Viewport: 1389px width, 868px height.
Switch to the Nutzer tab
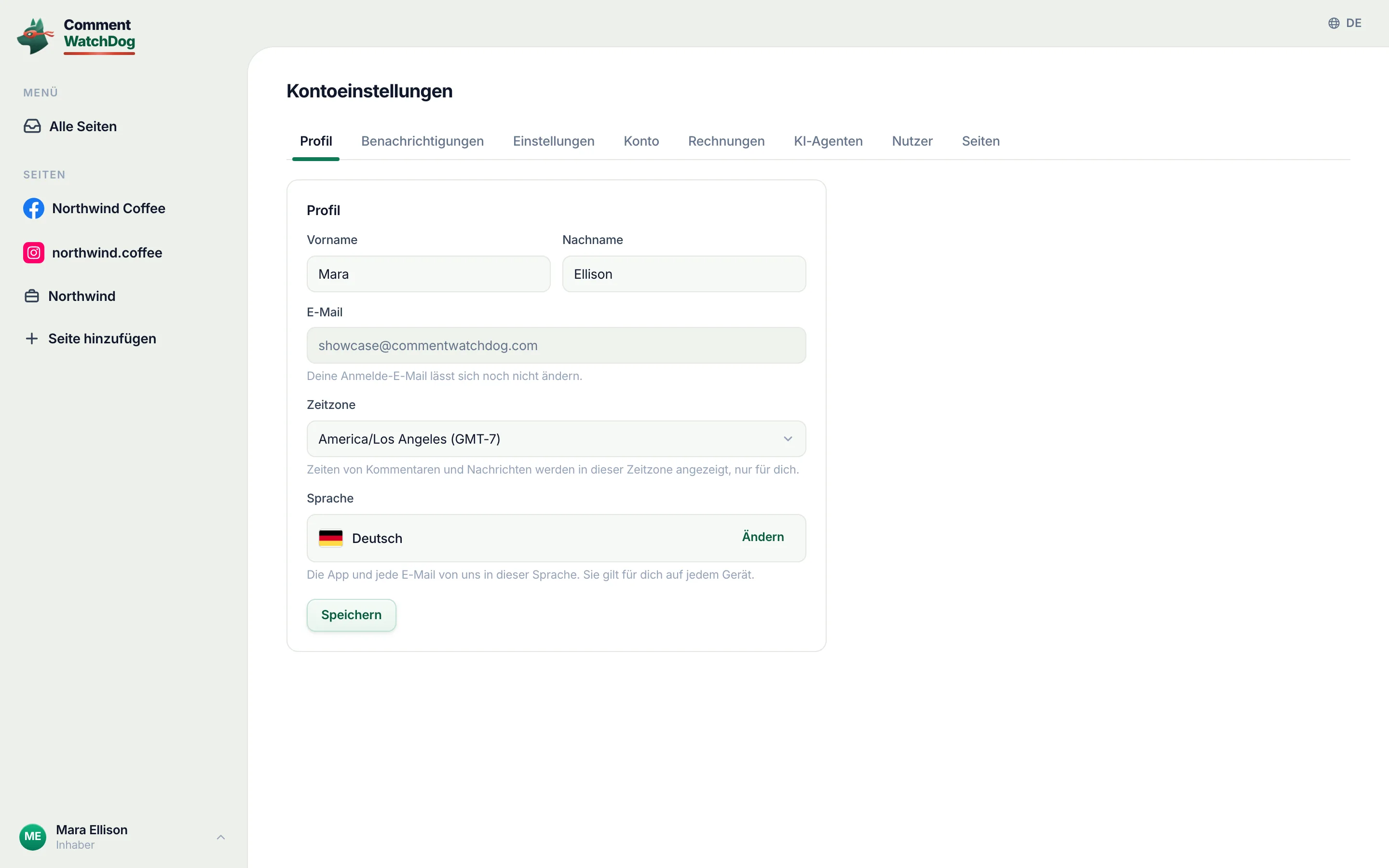click(x=912, y=141)
